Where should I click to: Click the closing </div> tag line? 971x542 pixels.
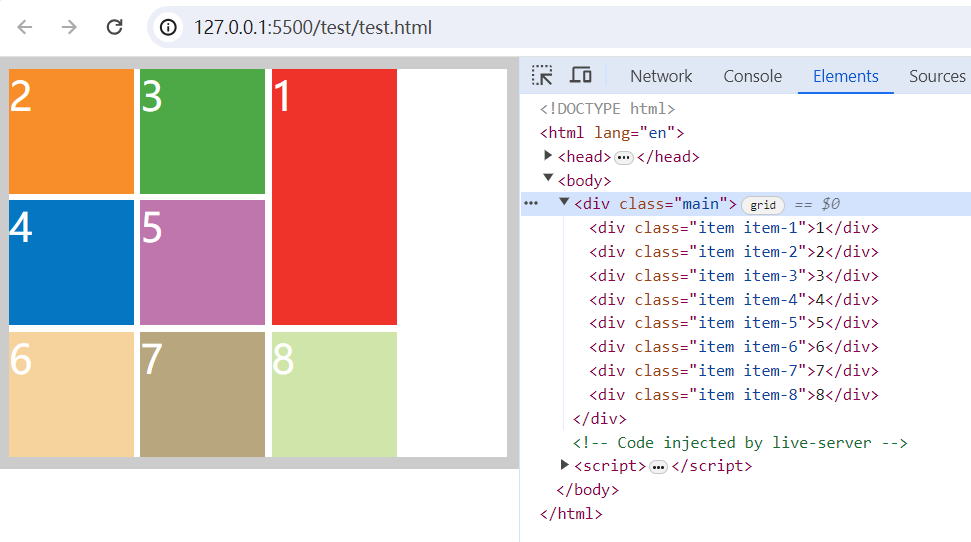pyautogui.click(x=599, y=419)
